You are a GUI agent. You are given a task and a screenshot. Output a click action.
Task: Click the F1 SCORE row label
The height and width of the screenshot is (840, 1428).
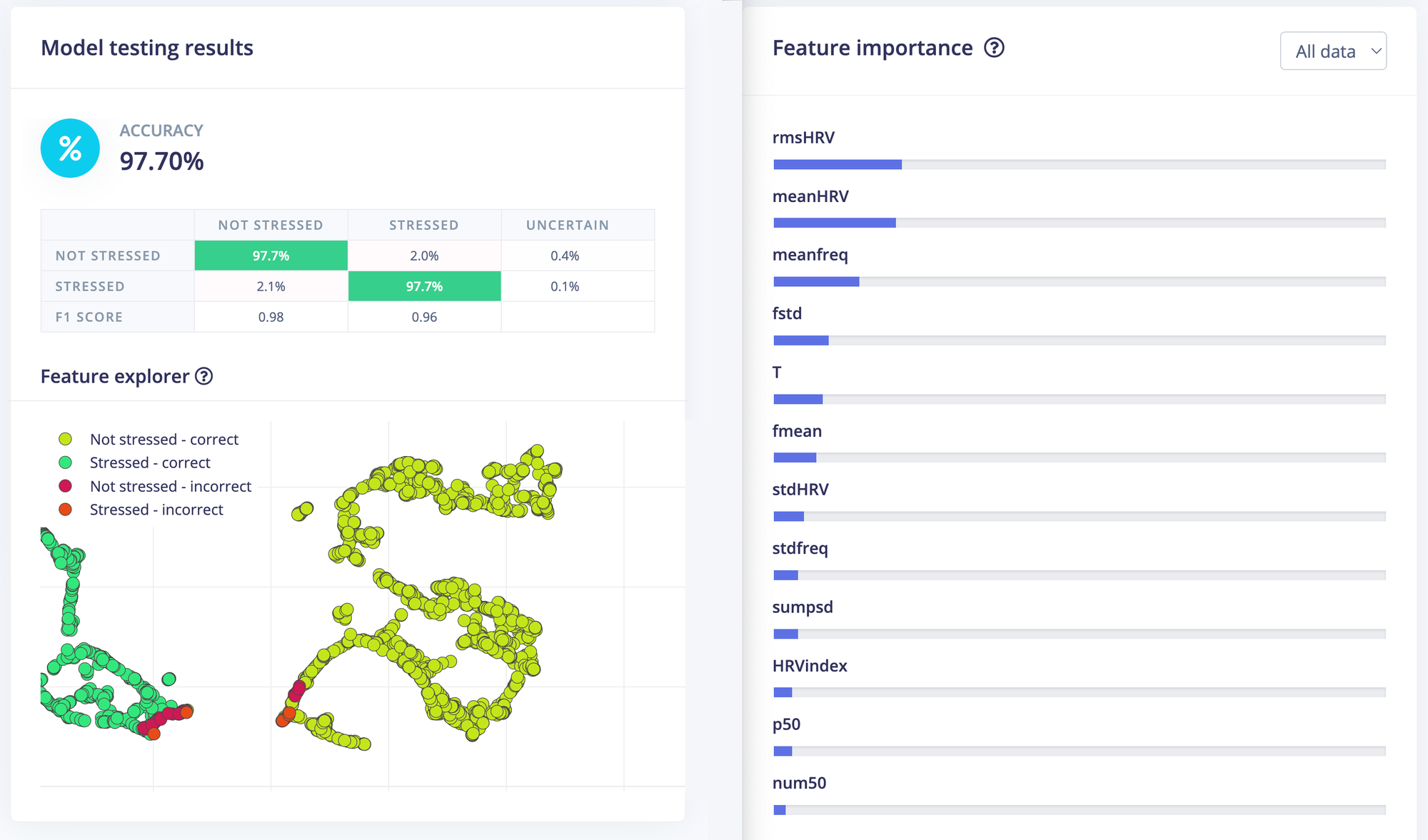coord(89,317)
